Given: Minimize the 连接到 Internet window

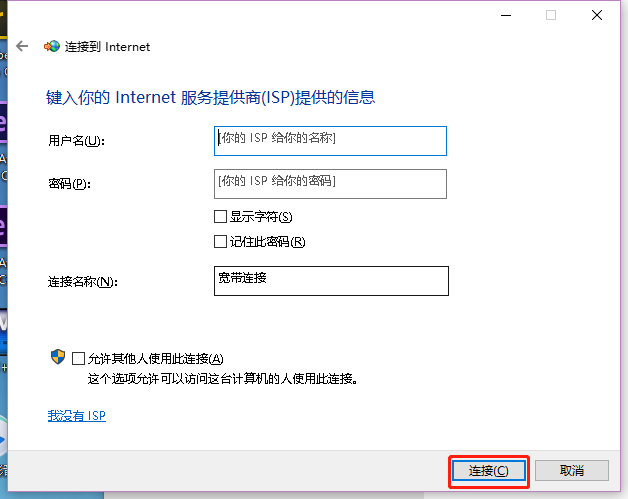Looking at the screenshot, I should pyautogui.click(x=506, y=15).
